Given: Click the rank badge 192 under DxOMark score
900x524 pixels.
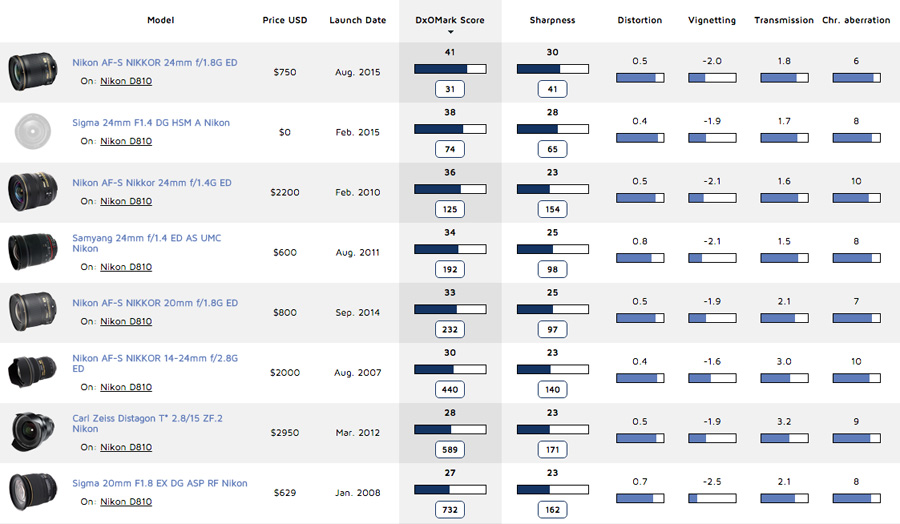Looking at the screenshot, I should coord(450,269).
